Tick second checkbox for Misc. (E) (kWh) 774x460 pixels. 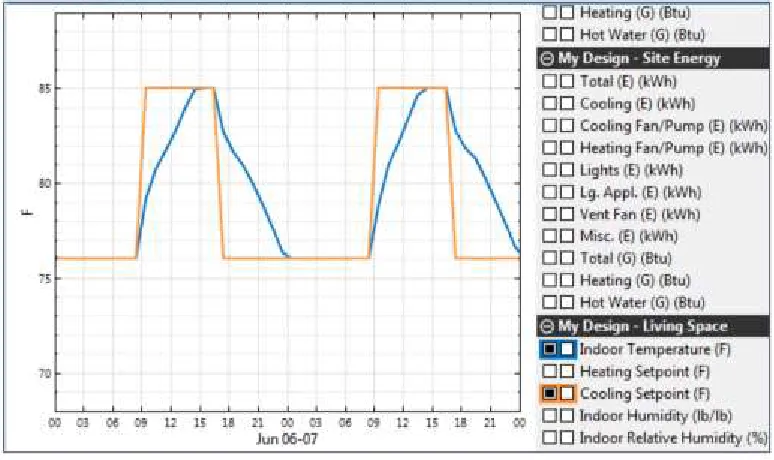(x=567, y=236)
